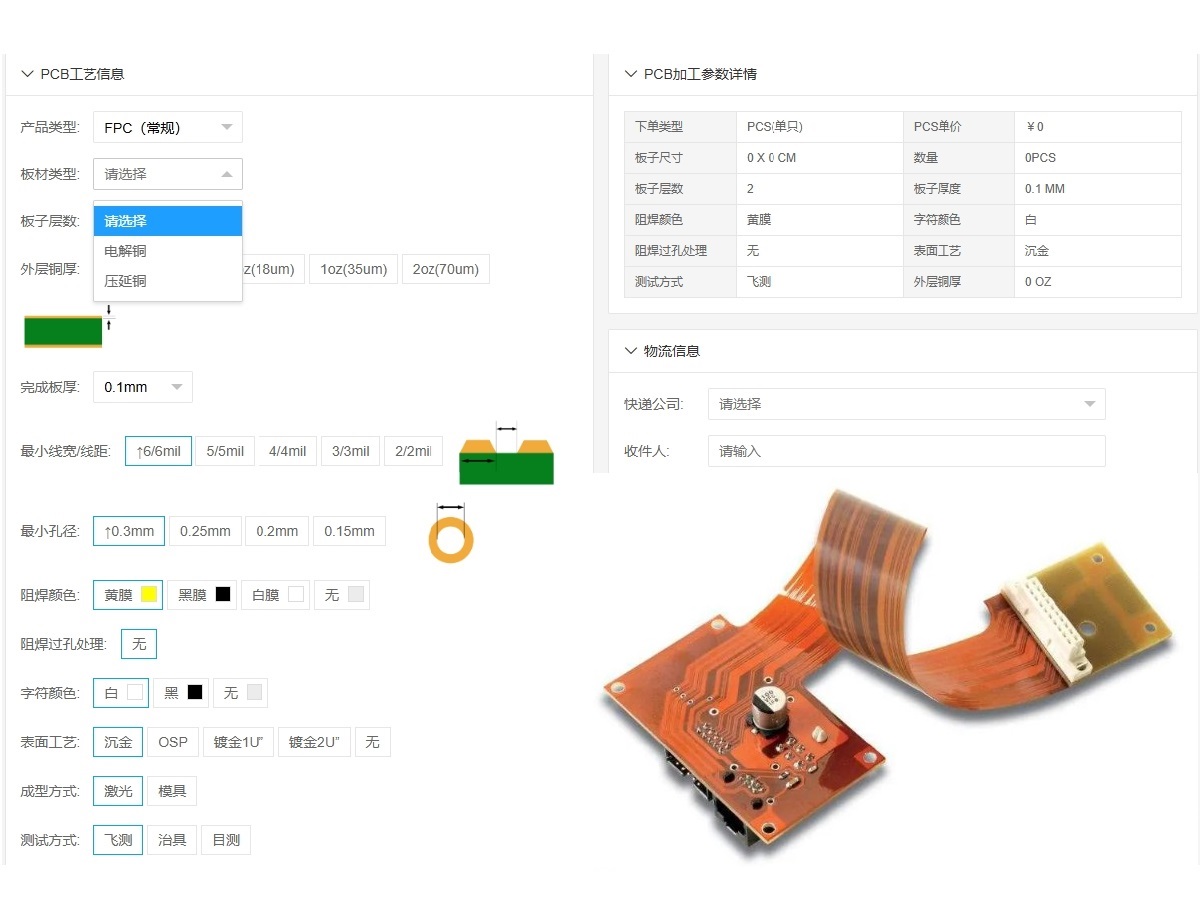1200x900 pixels.
Task: Select 0.2mm minimum hole diameter
Action: click(277, 531)
